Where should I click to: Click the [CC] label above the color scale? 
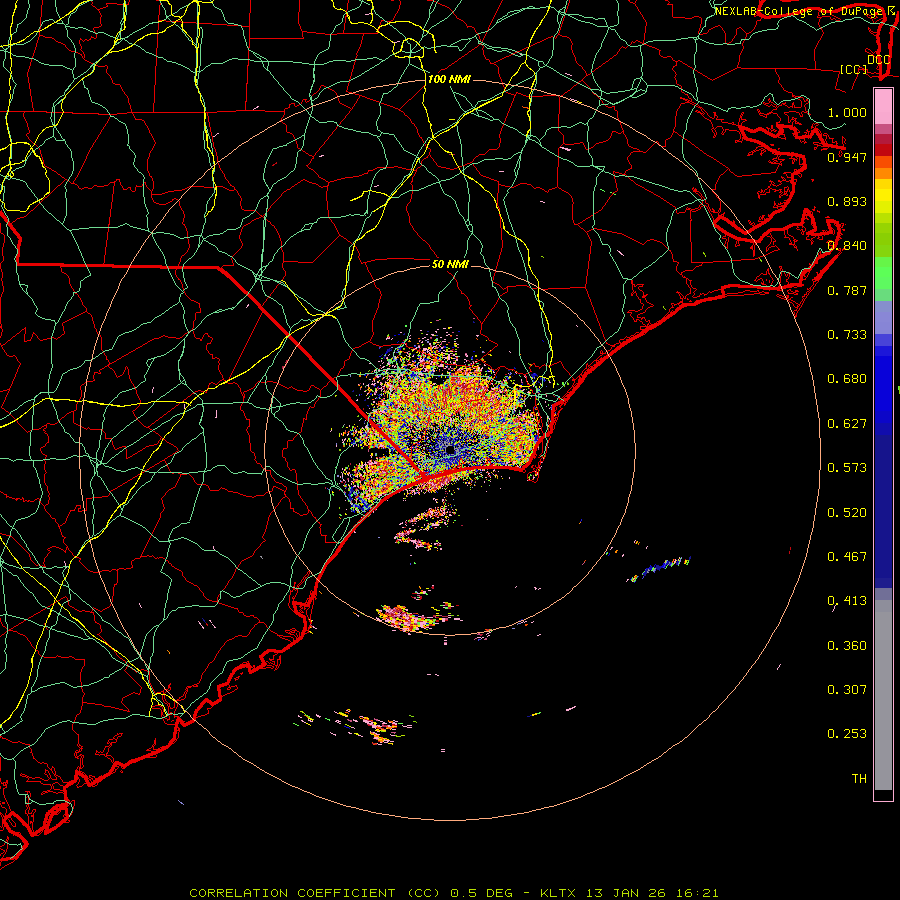854,69
